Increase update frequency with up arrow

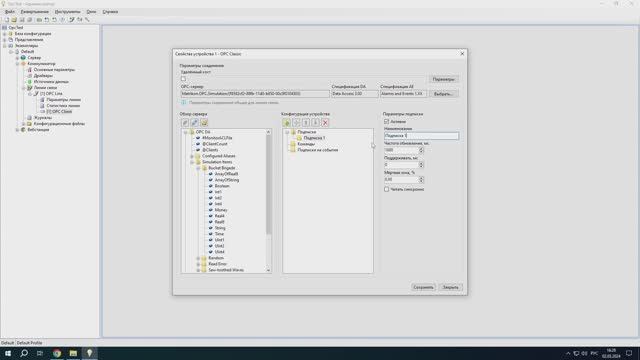coord(421,149)
